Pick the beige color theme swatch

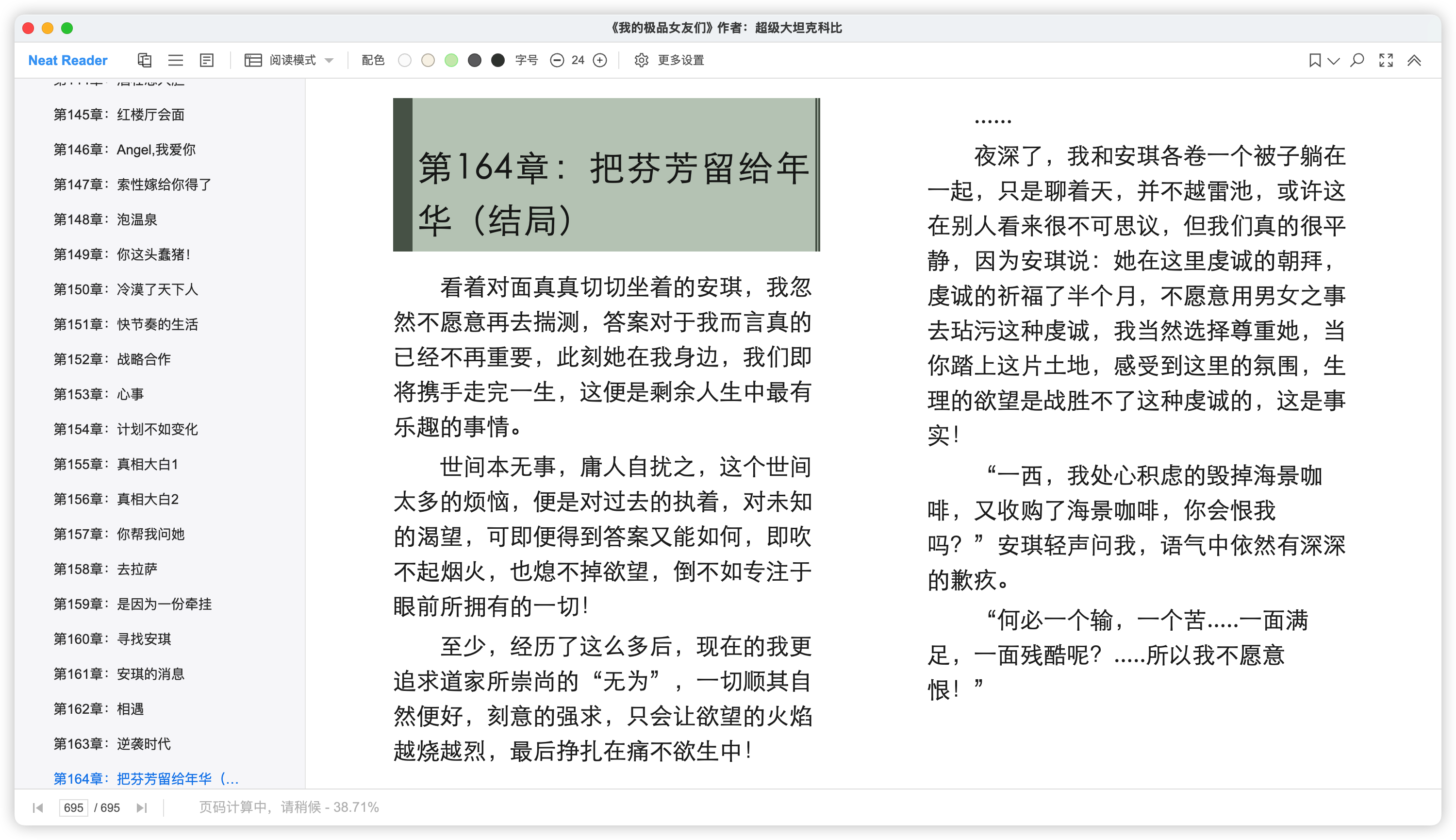(x=428, y=60)
